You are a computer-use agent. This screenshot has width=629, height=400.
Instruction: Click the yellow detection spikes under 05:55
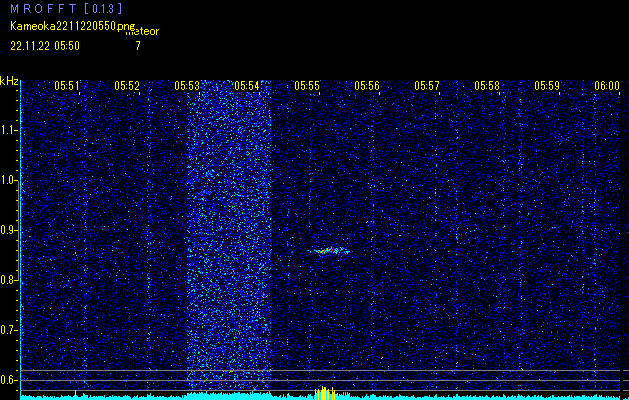point(325,393)
